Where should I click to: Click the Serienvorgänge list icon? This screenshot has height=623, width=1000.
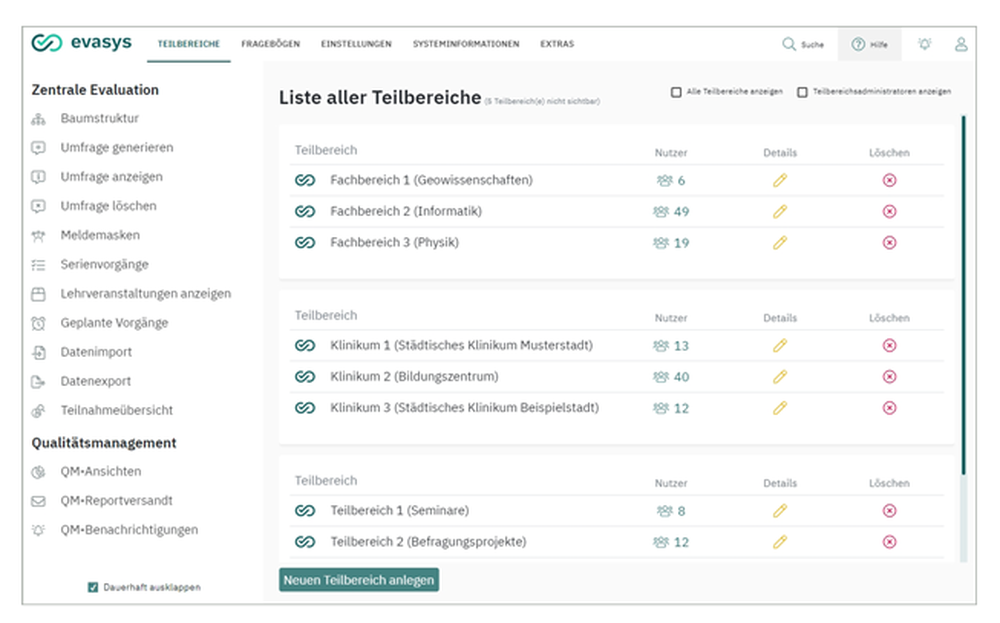(x=38, y=265)
